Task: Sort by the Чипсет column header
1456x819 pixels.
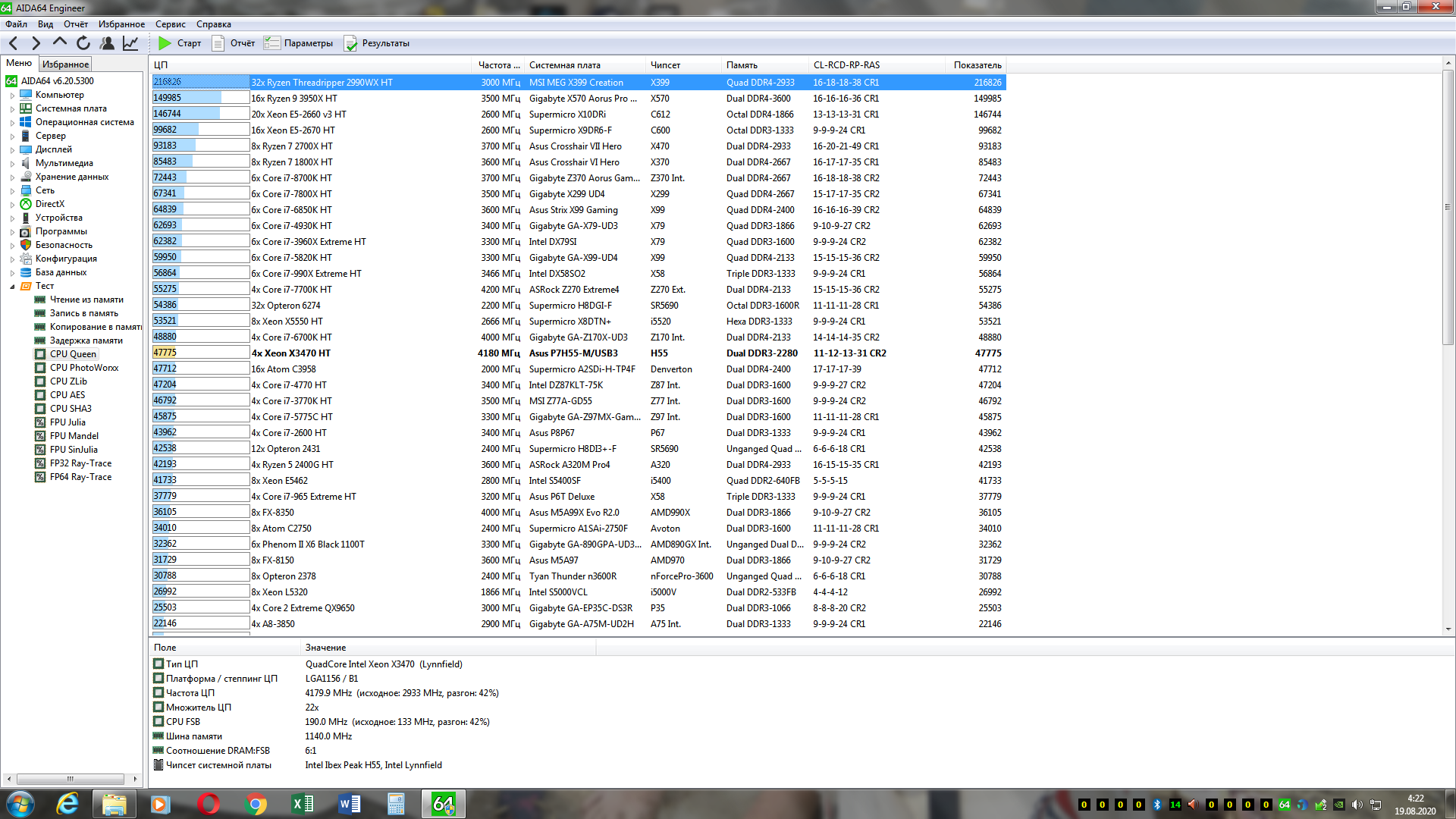Action: pos(683,65)
